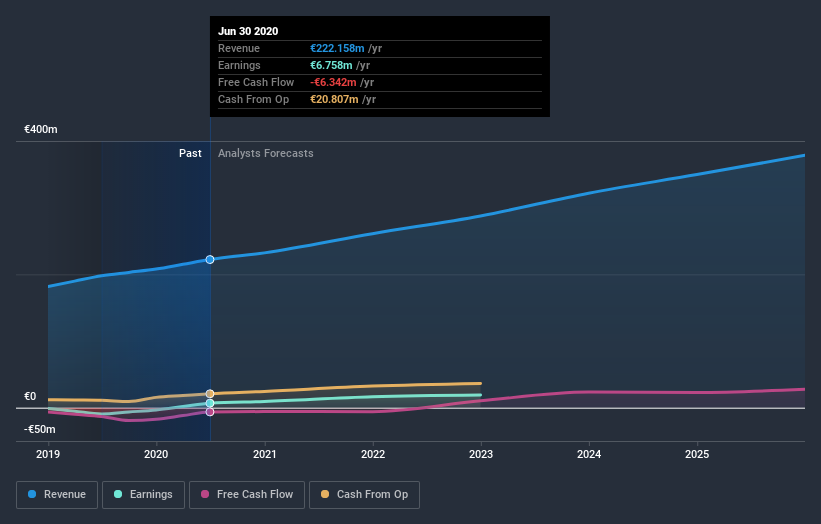Click the 2024 x-axis label
821x524 pixels.
[x=589, y=454]
